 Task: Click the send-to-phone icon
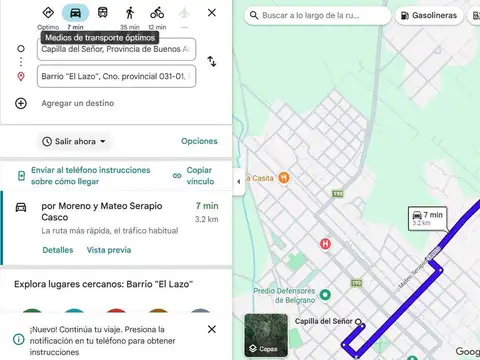pyautogui.click(x=21, y=176)
